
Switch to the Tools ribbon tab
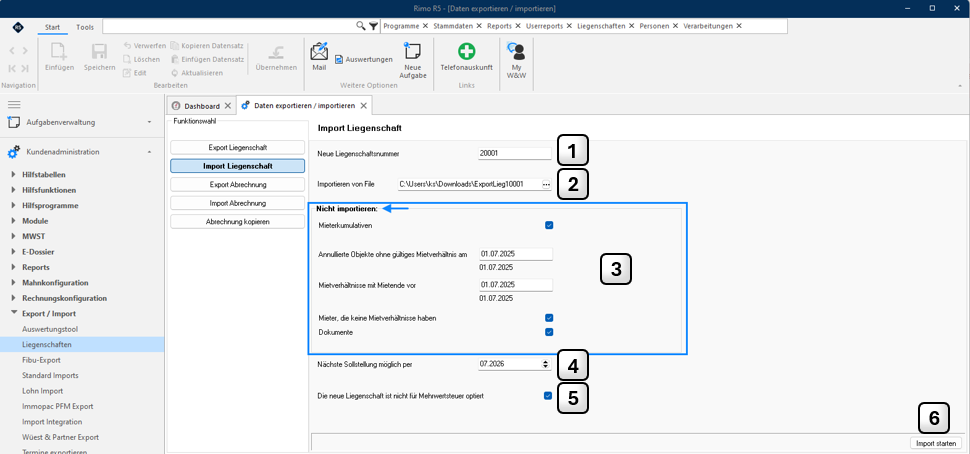(x=85, y=27)
